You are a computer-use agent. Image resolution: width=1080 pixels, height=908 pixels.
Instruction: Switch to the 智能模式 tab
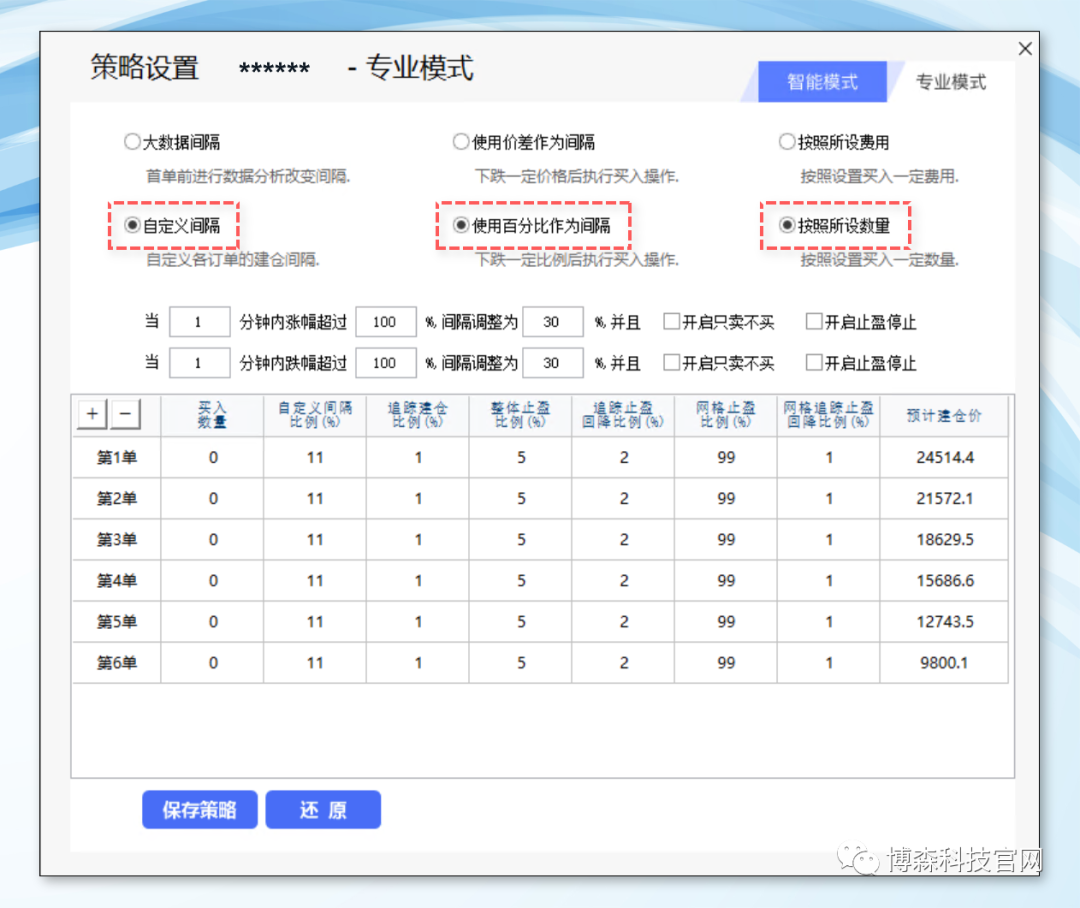coord(822,82)
